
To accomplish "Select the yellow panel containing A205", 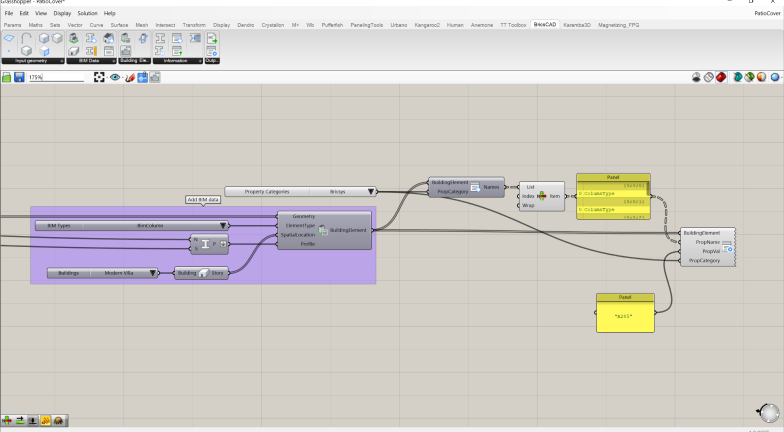I will tap(625, 313).
